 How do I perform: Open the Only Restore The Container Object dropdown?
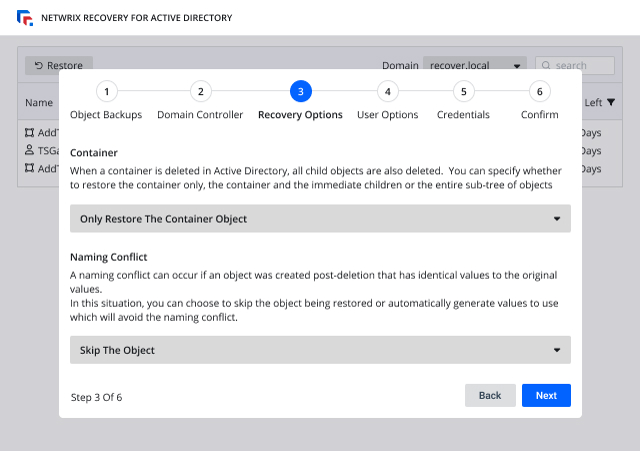(320, 219)
